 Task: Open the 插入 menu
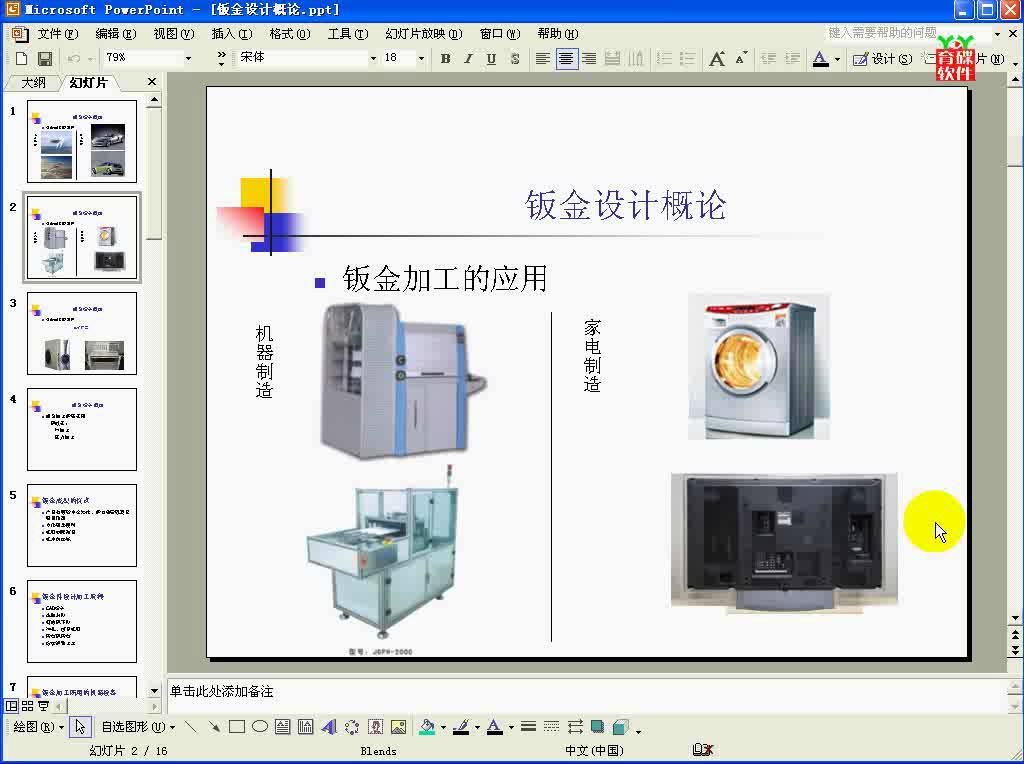click(232, 34)
